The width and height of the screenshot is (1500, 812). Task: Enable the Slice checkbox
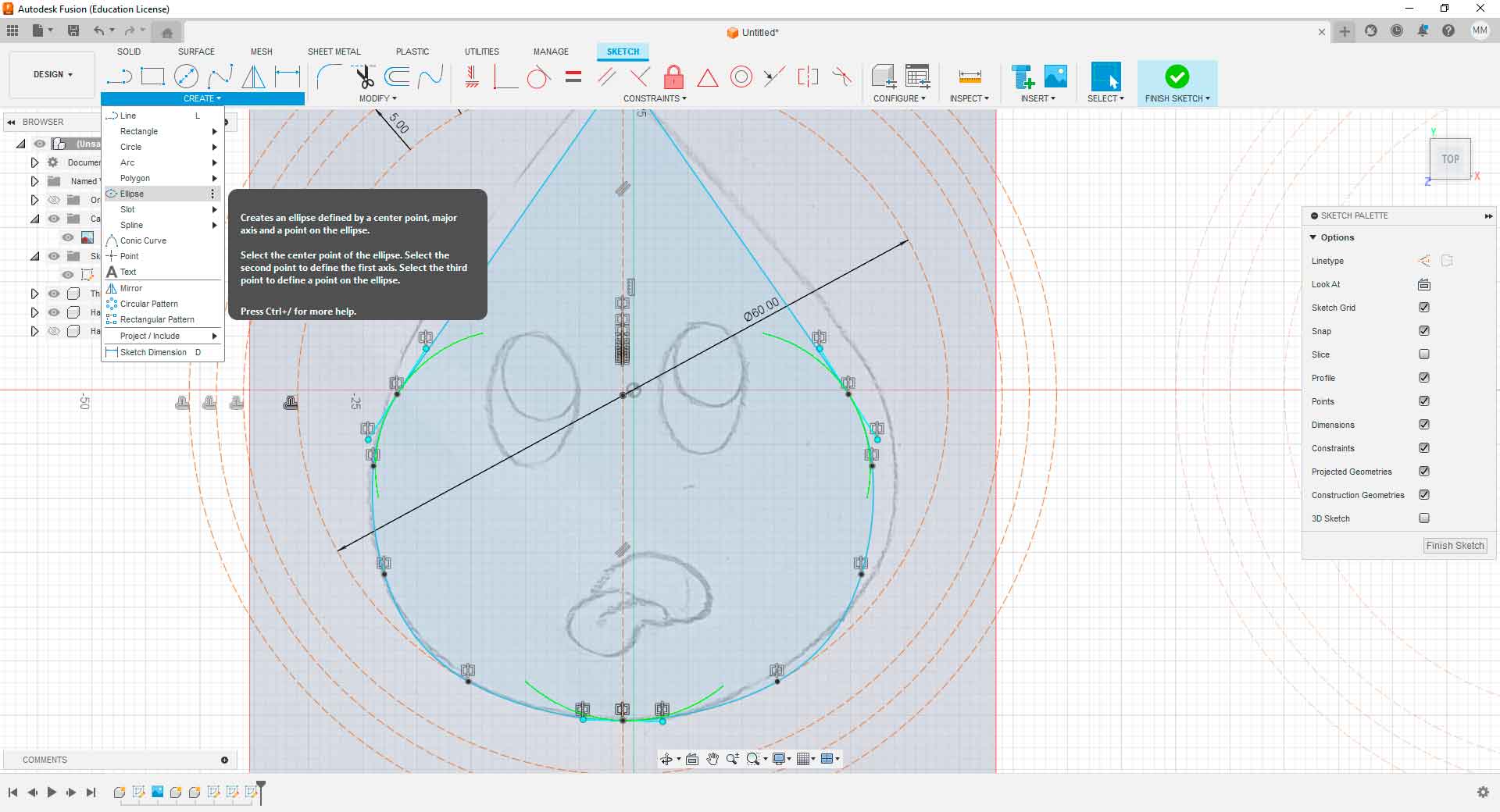[1424, 354]
